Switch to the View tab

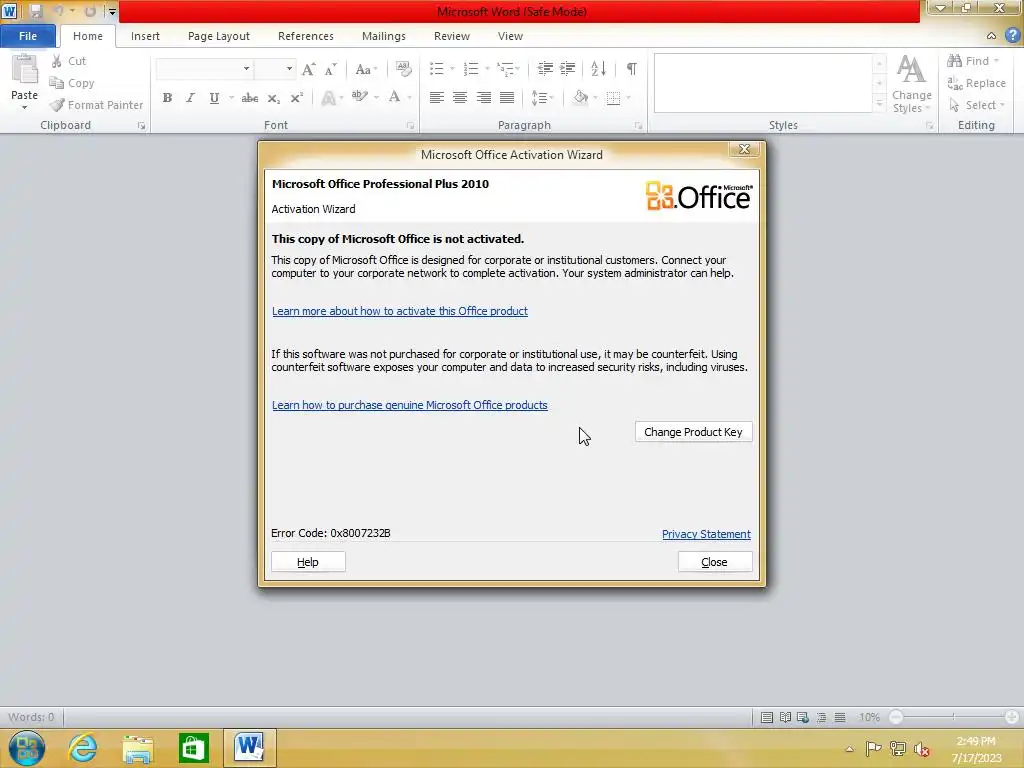(510, 36)
